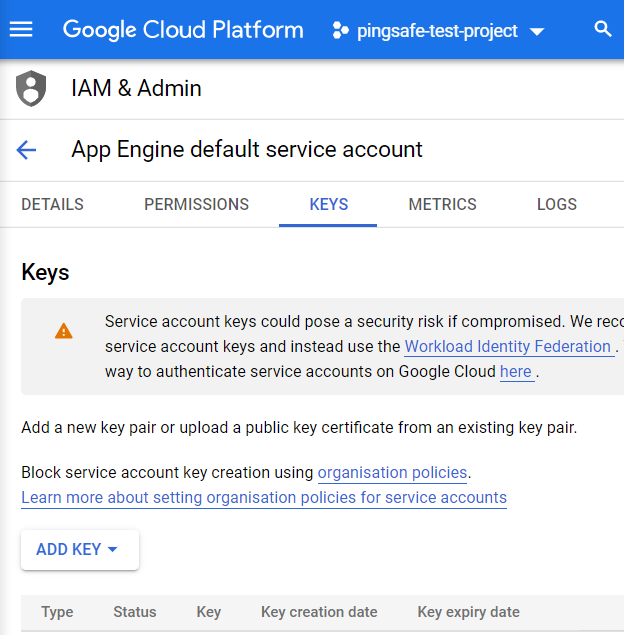Screen dimensions: 624x635
Task: Open the Logs tab
Action: coord(556,204)
